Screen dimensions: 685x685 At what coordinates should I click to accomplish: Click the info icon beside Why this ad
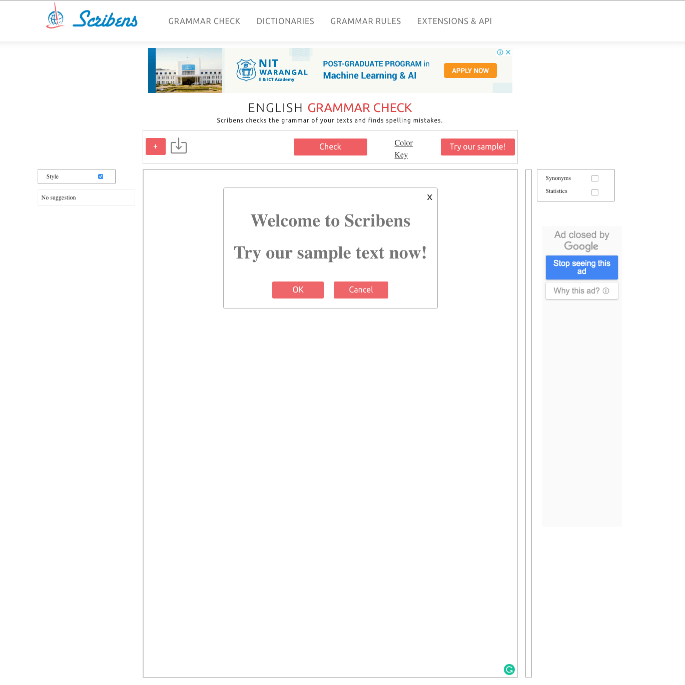[x=606, y=291]
